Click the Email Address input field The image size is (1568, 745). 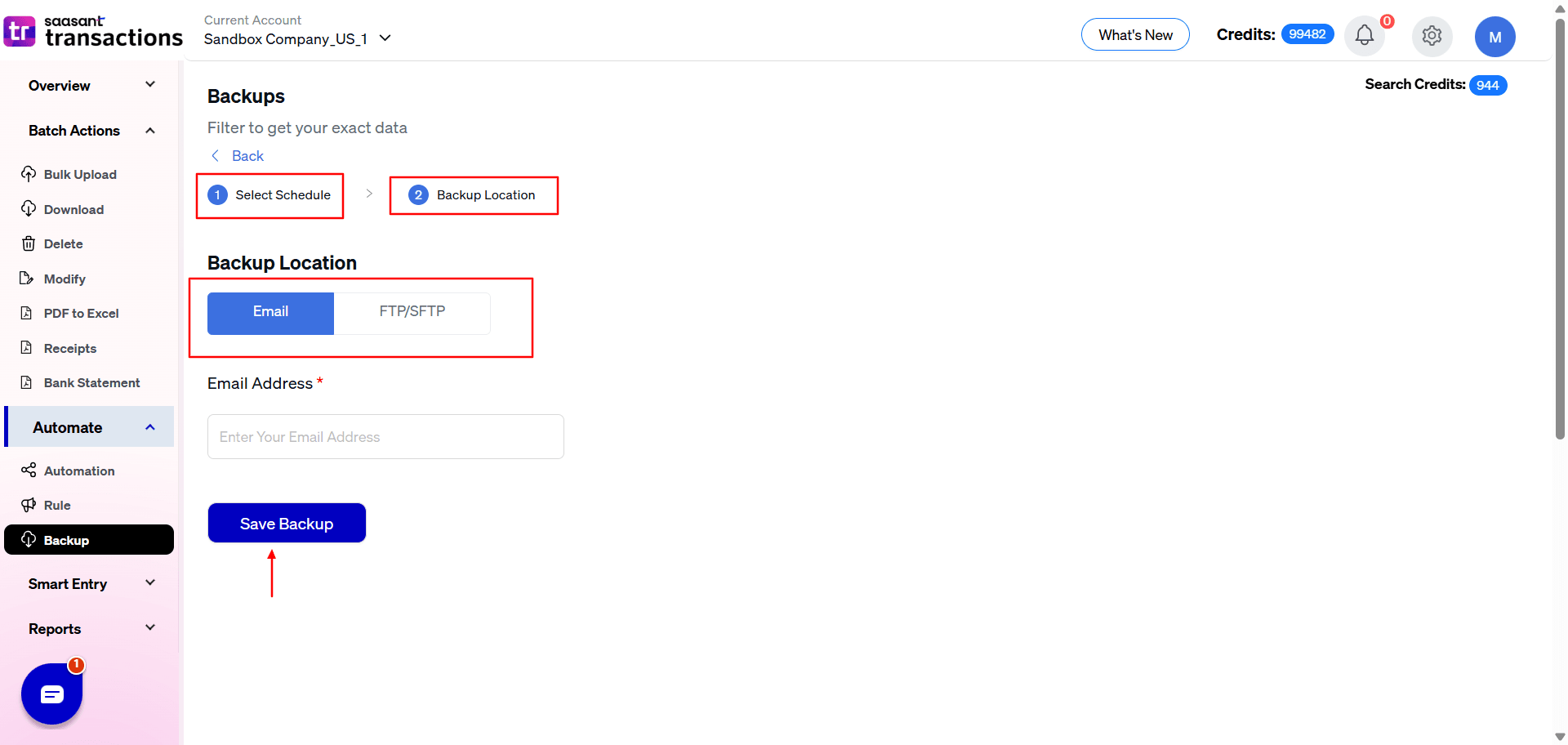pyautogui.click(x=385, y=436)
